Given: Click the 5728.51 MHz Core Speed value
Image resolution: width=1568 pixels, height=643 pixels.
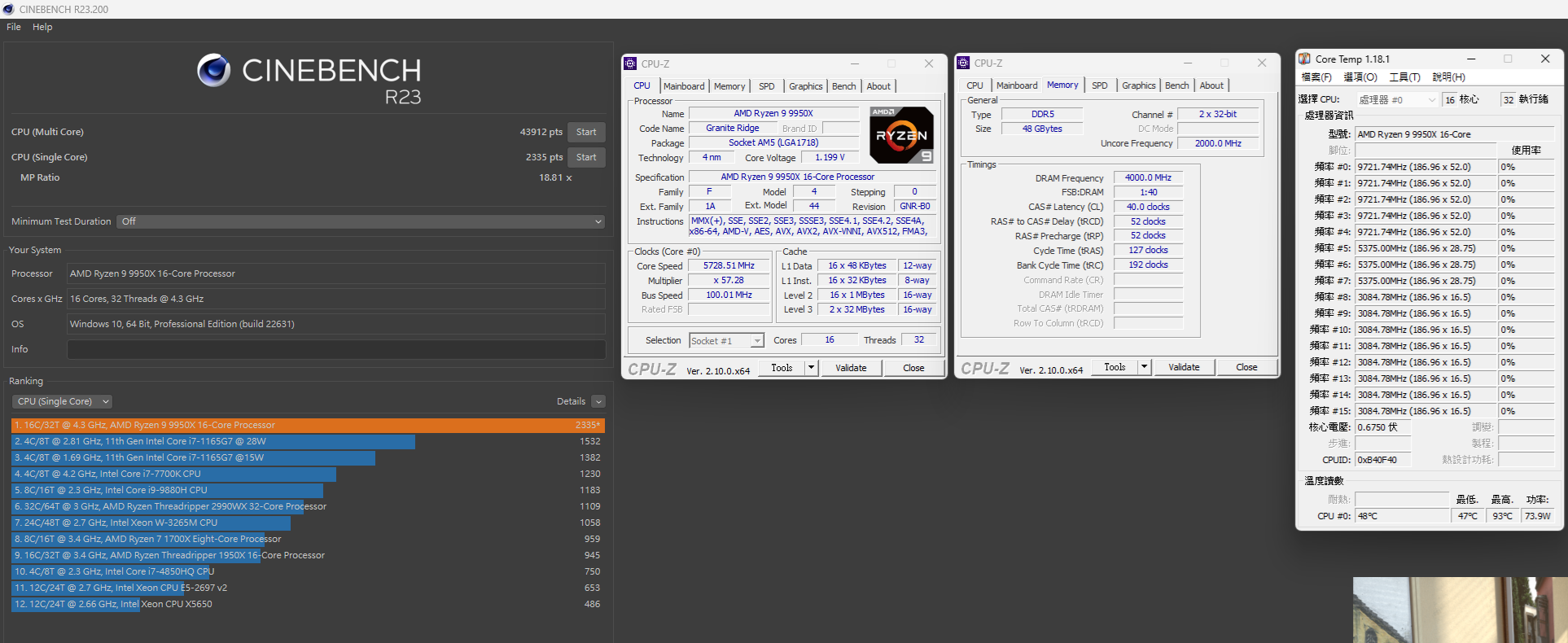Looking at the screenshot, I should coord(729,265).
